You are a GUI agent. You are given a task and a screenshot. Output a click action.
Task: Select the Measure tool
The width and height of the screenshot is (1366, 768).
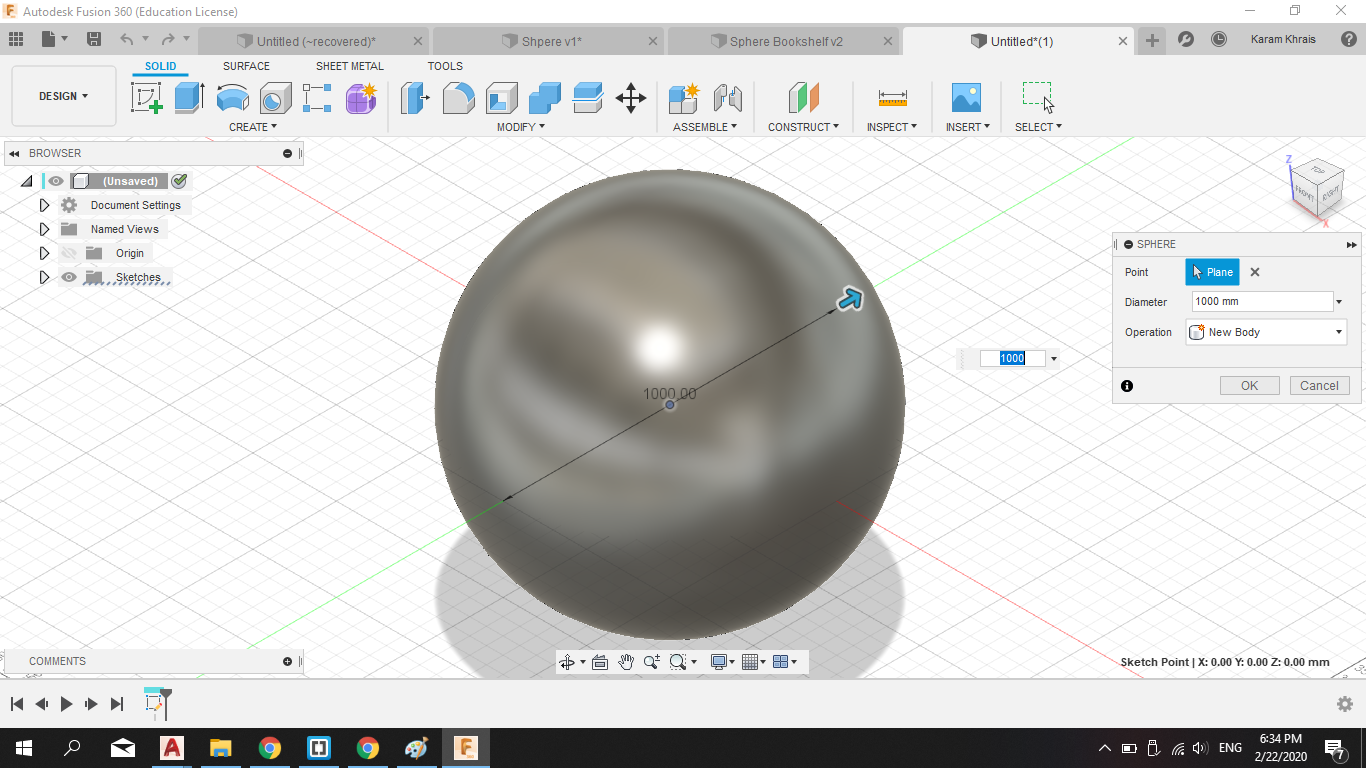pyautogui.click(x=893, y=97)
